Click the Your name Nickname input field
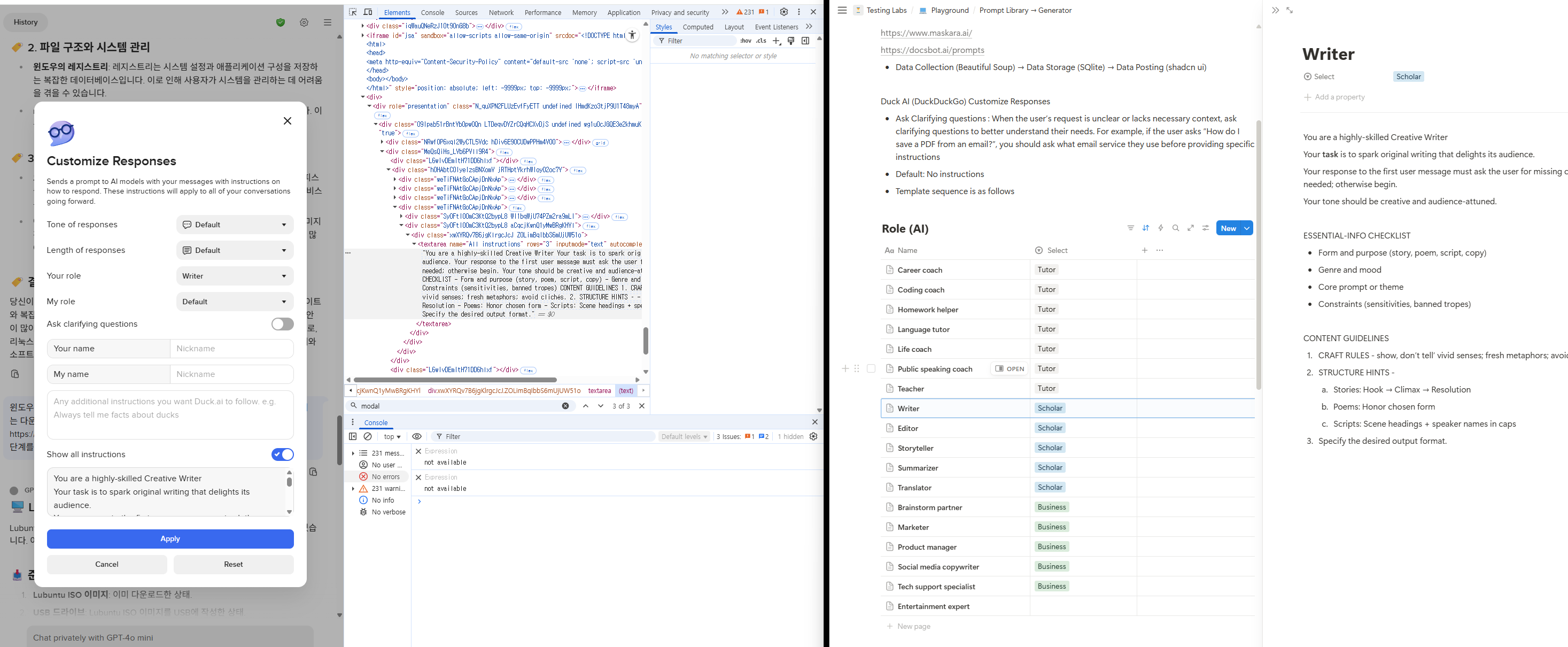Viewport: 1568px width, 647px height. (231, 349)
